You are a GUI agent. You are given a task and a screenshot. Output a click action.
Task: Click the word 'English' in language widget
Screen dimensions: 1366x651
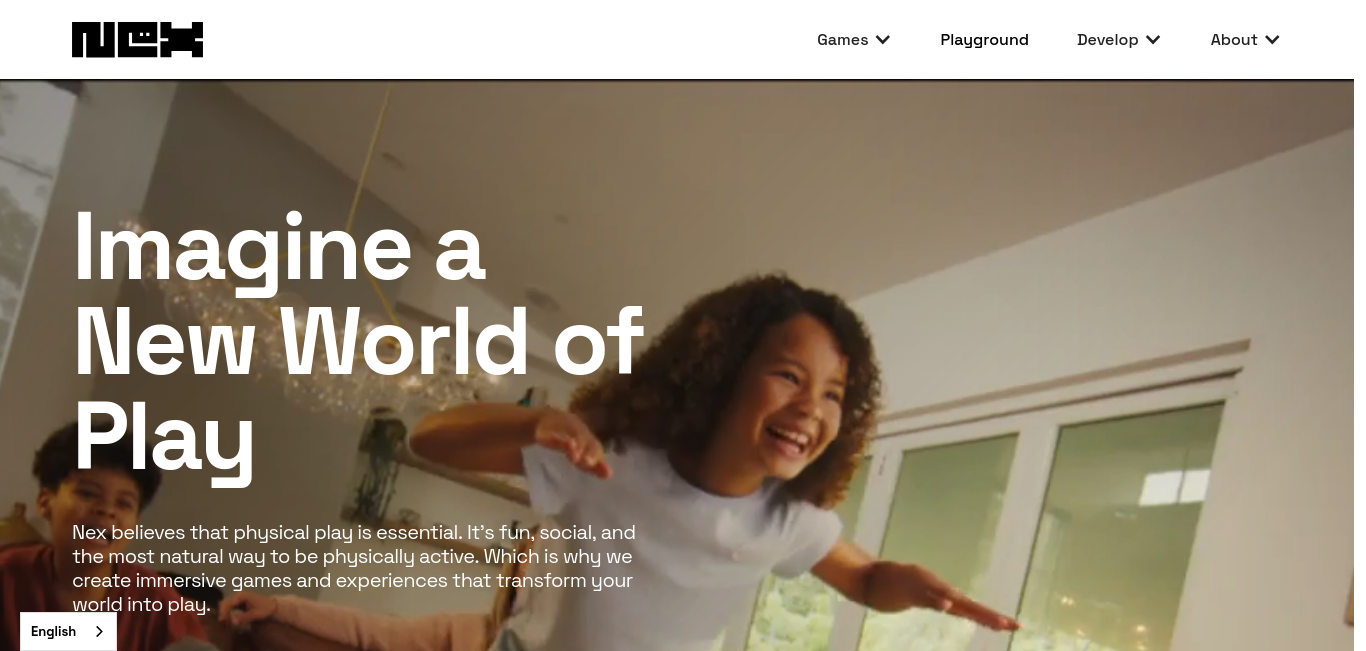(53, 631)
